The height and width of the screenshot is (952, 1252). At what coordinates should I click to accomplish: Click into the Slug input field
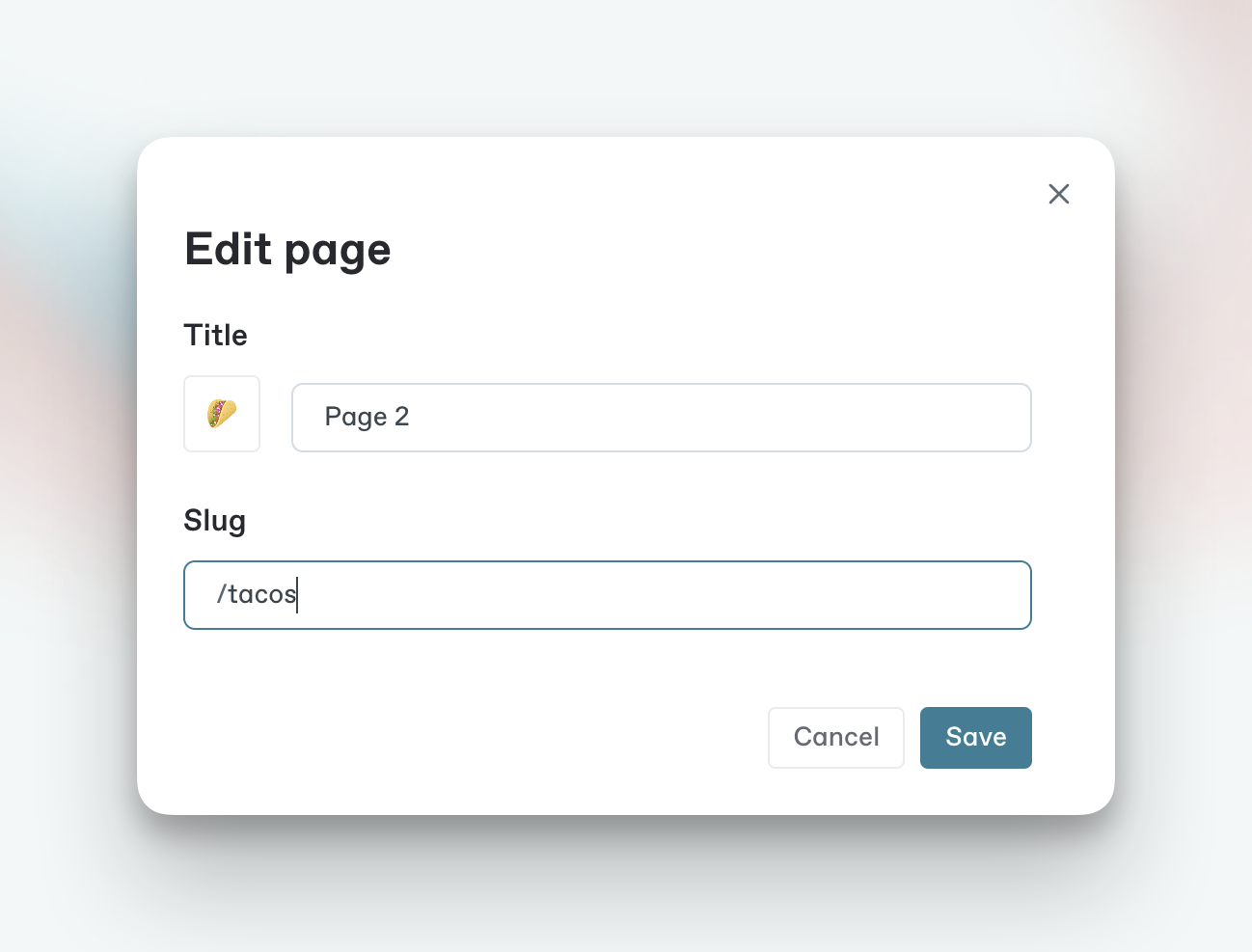(607, 595)
